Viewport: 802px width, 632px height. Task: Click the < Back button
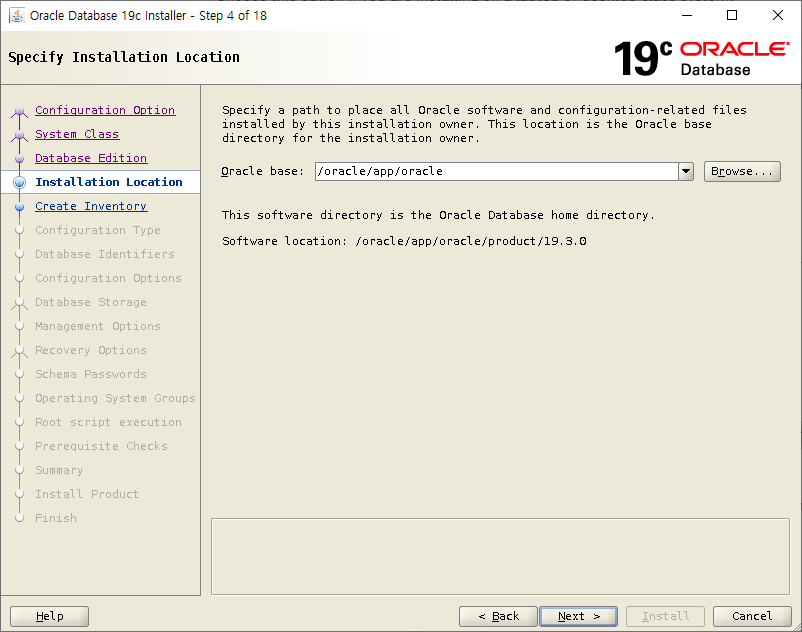tap(498, 616)
